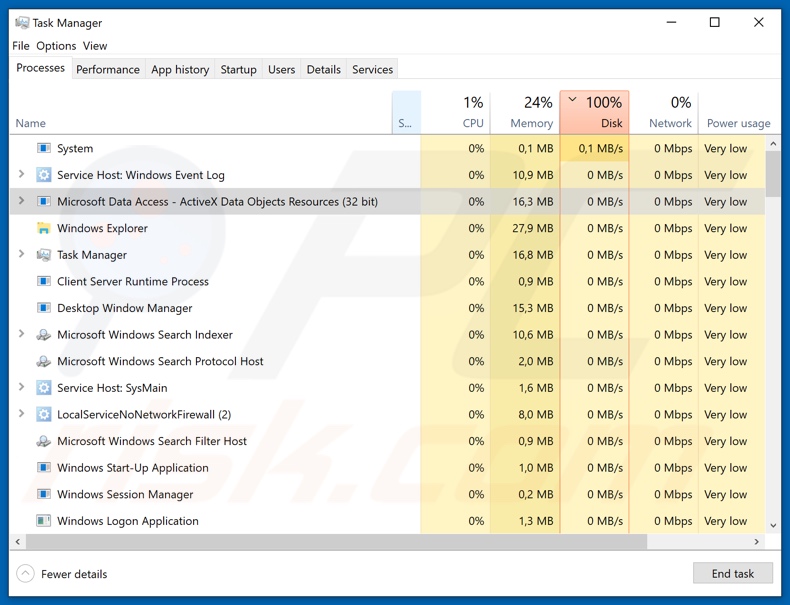This screenshot has height=605, width=790.
Task: Click the truncated Status column header
Action: tap(406, 112)
